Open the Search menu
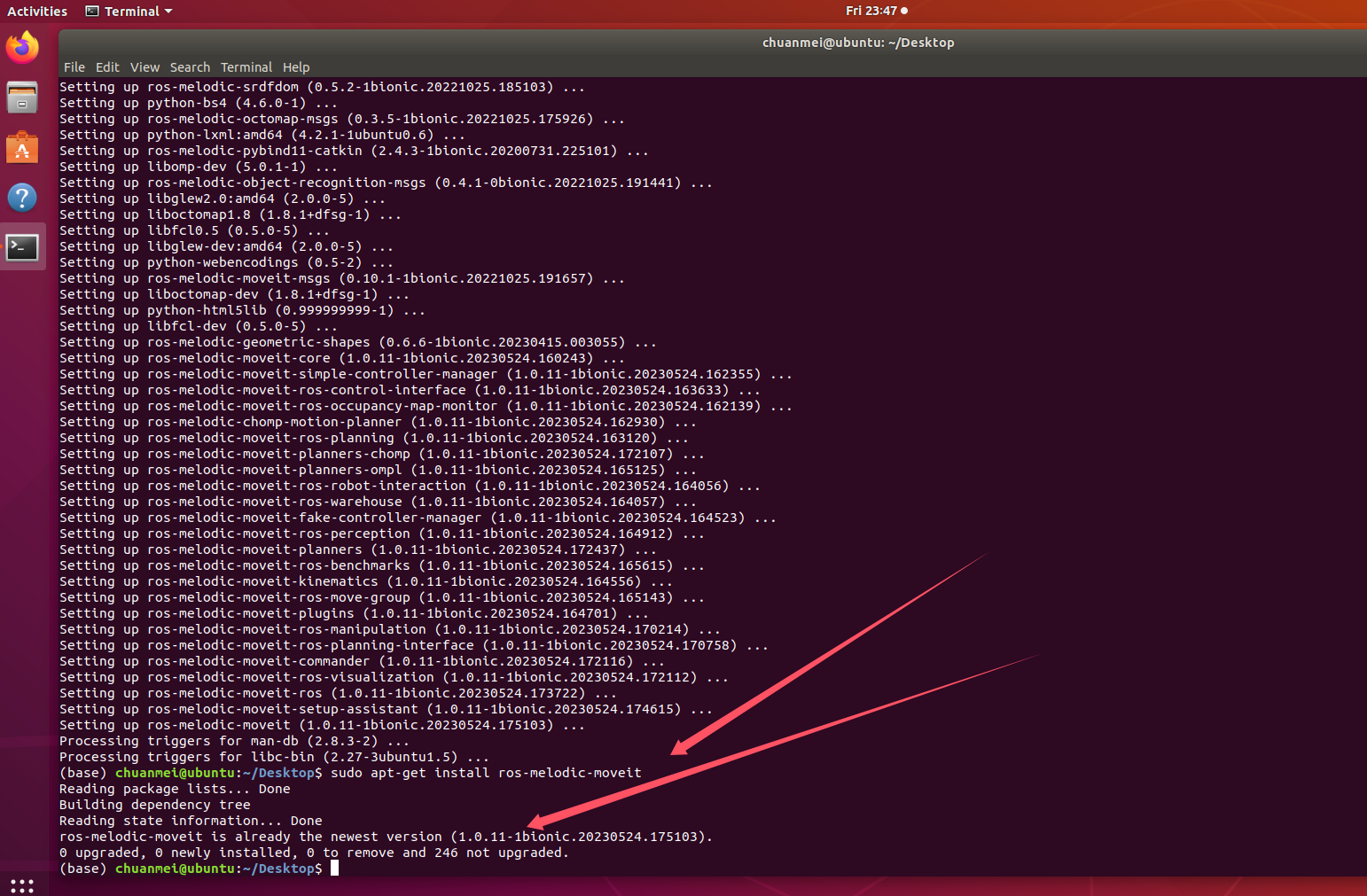1367x896 pixels. click(x=190, y=67)
